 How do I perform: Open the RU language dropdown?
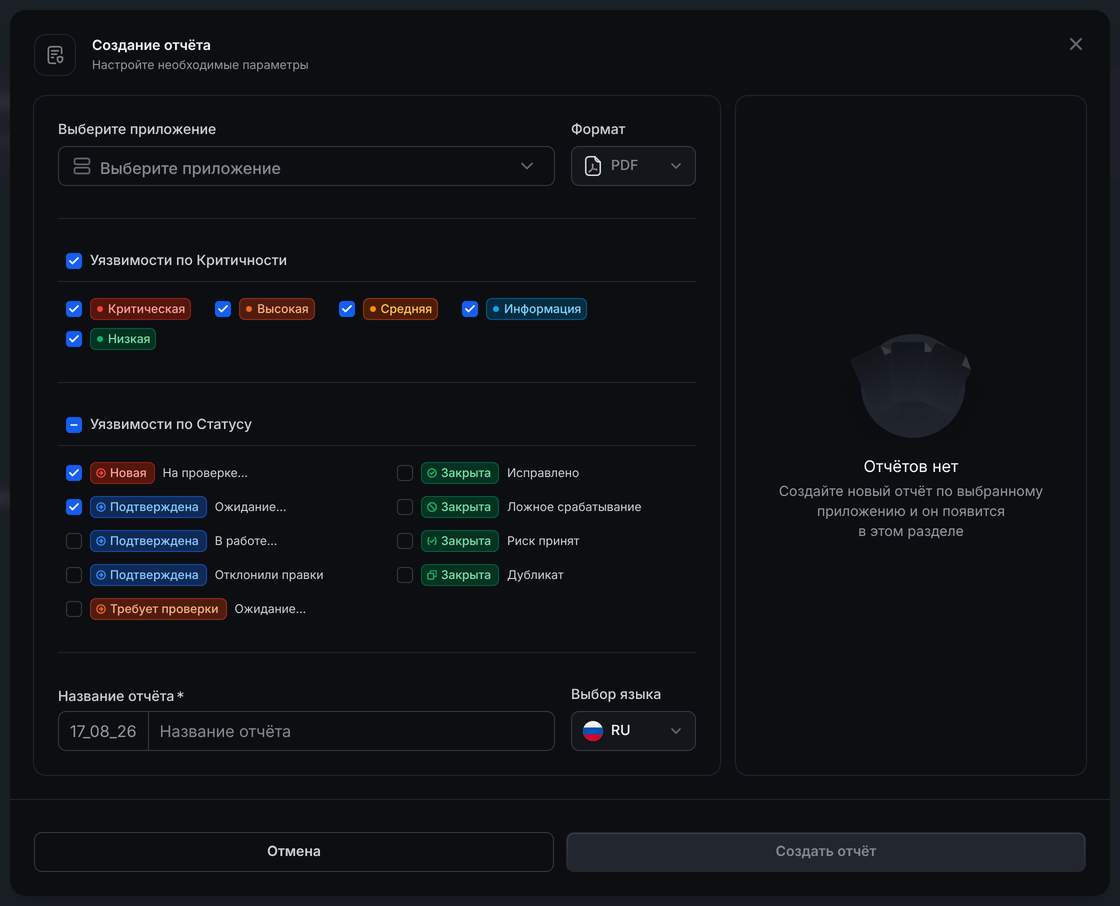633,731
